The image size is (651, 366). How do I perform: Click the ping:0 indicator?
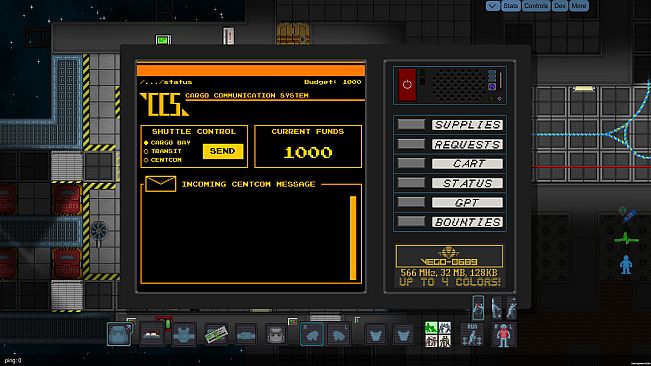click(x=13, y=360)
